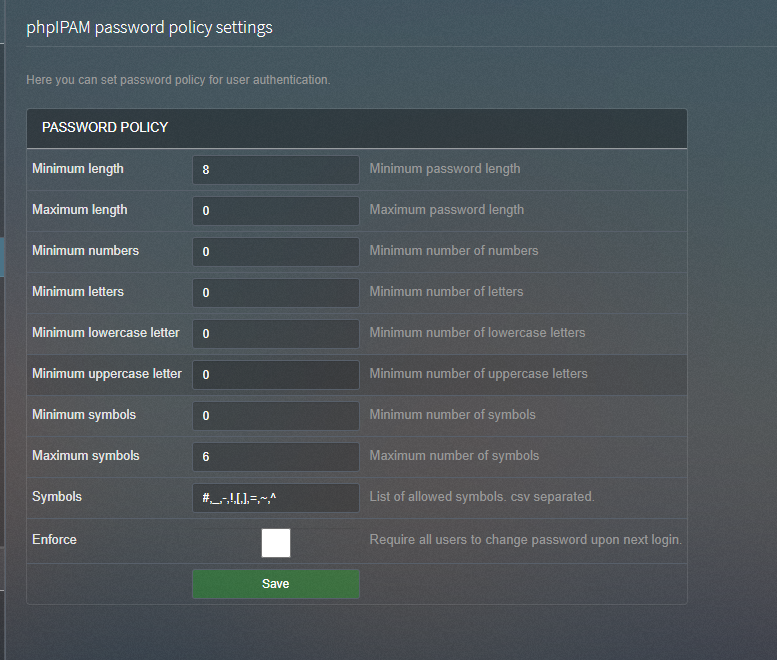This screenshot has height=660, width=777.
Task: Select the Minimum letters input field
Action: pyautogui.click(x=276, y=293)
